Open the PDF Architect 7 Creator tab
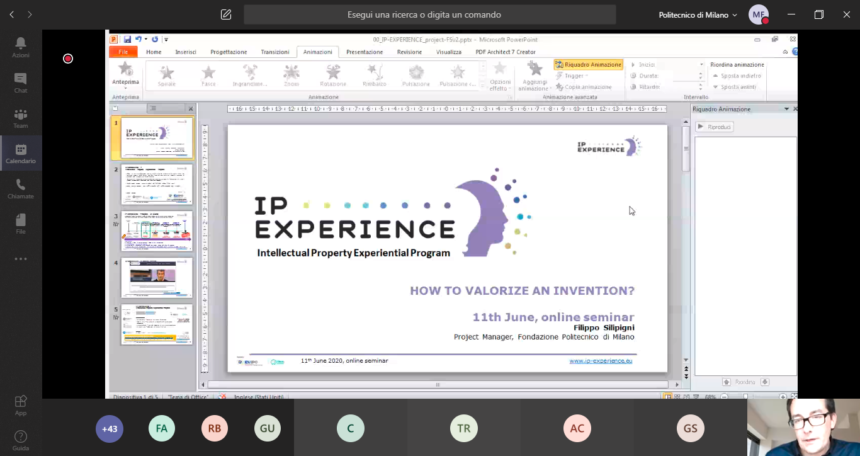 click(505, 52)
